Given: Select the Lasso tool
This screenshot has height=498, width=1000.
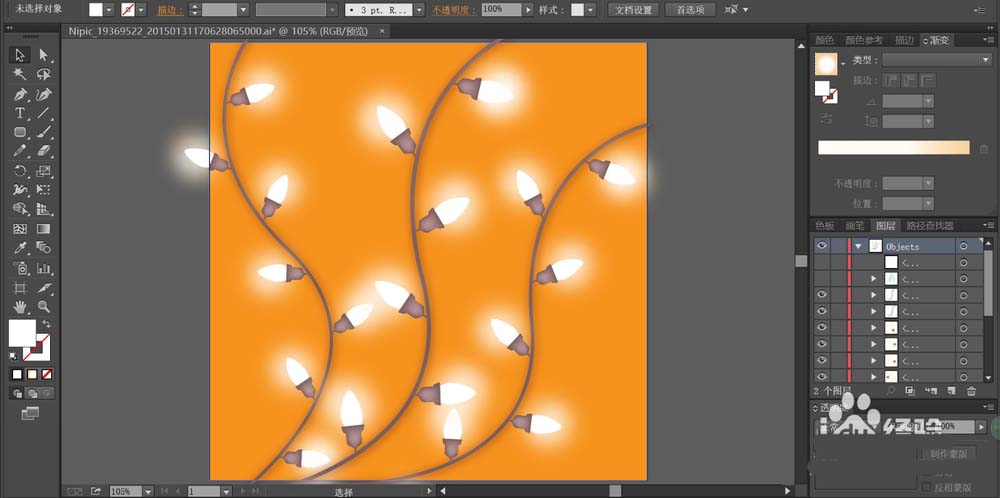Looking at the screenshot, I should (43, 75).
